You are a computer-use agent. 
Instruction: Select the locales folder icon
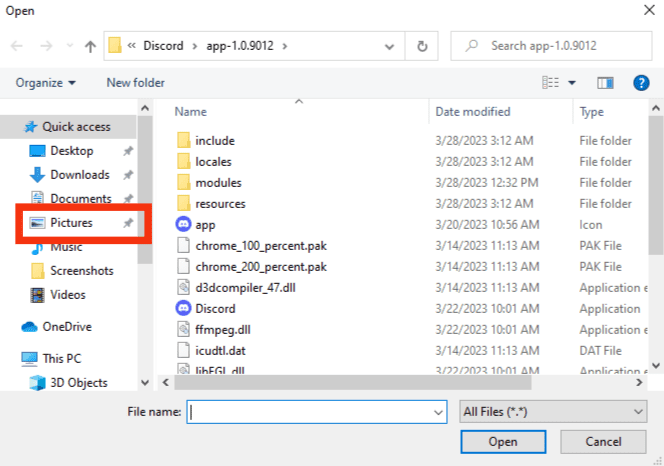click(x=183, y=161)
